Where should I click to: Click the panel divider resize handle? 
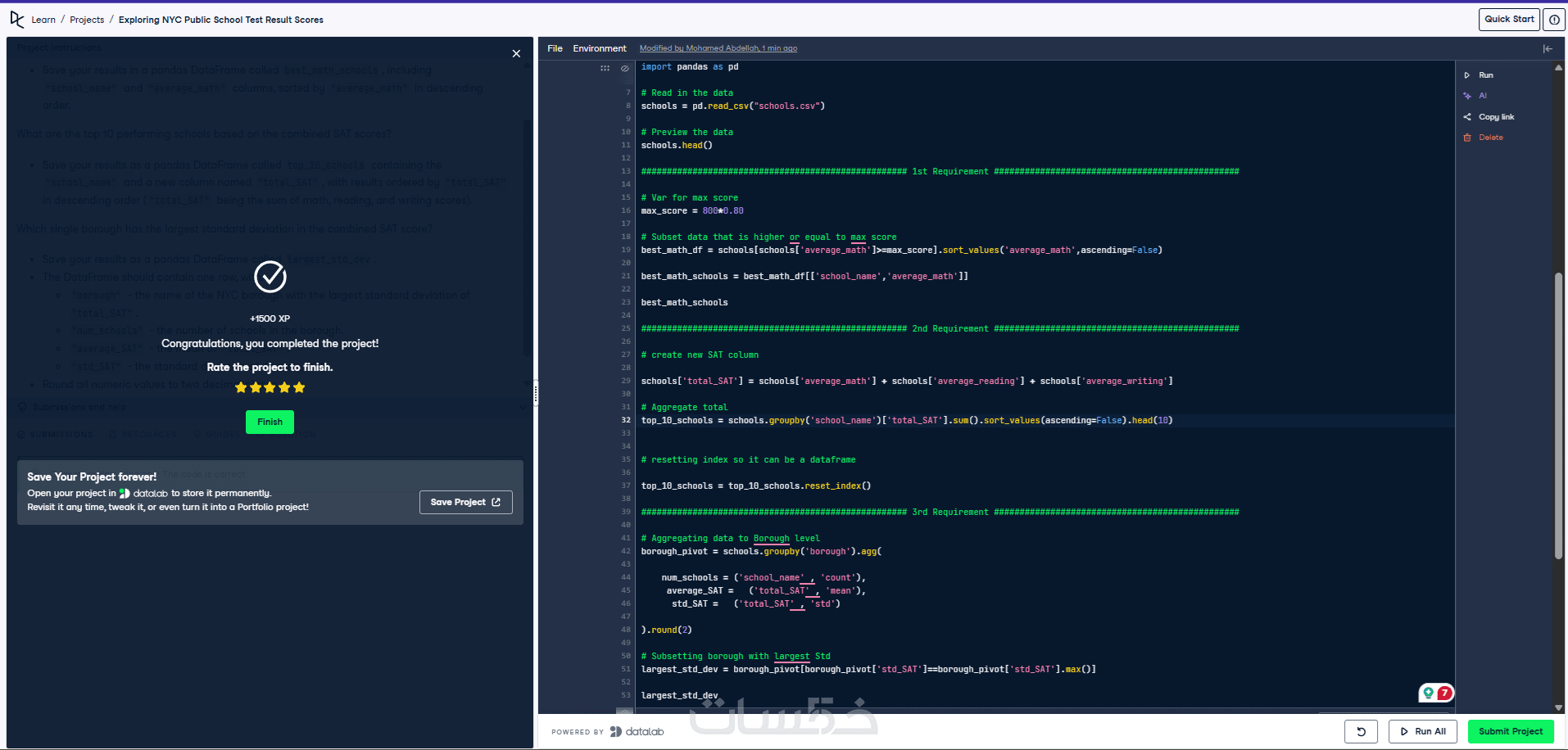click(536, 393)
